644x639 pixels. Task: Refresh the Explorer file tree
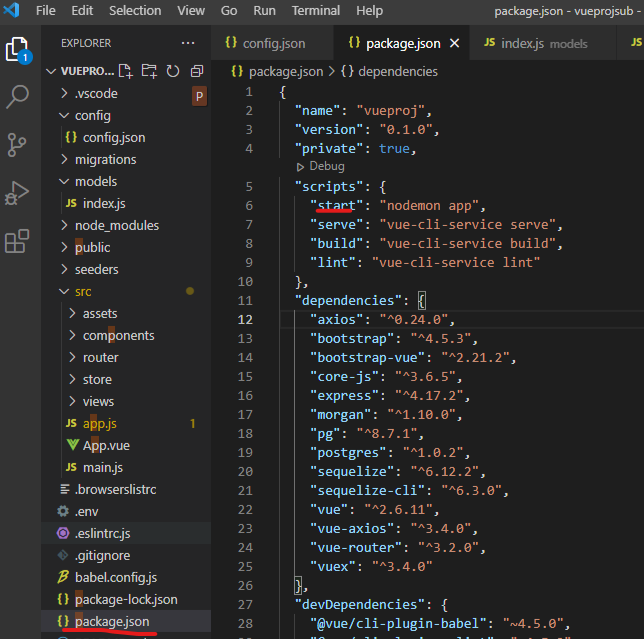[173, 71]
